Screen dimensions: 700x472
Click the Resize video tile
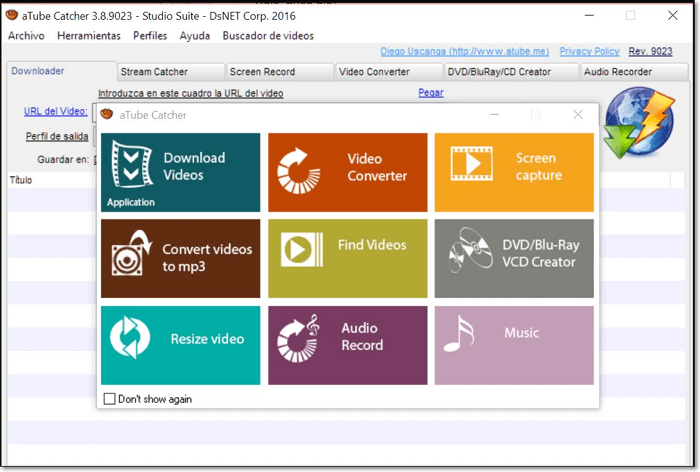coord(180,344)
